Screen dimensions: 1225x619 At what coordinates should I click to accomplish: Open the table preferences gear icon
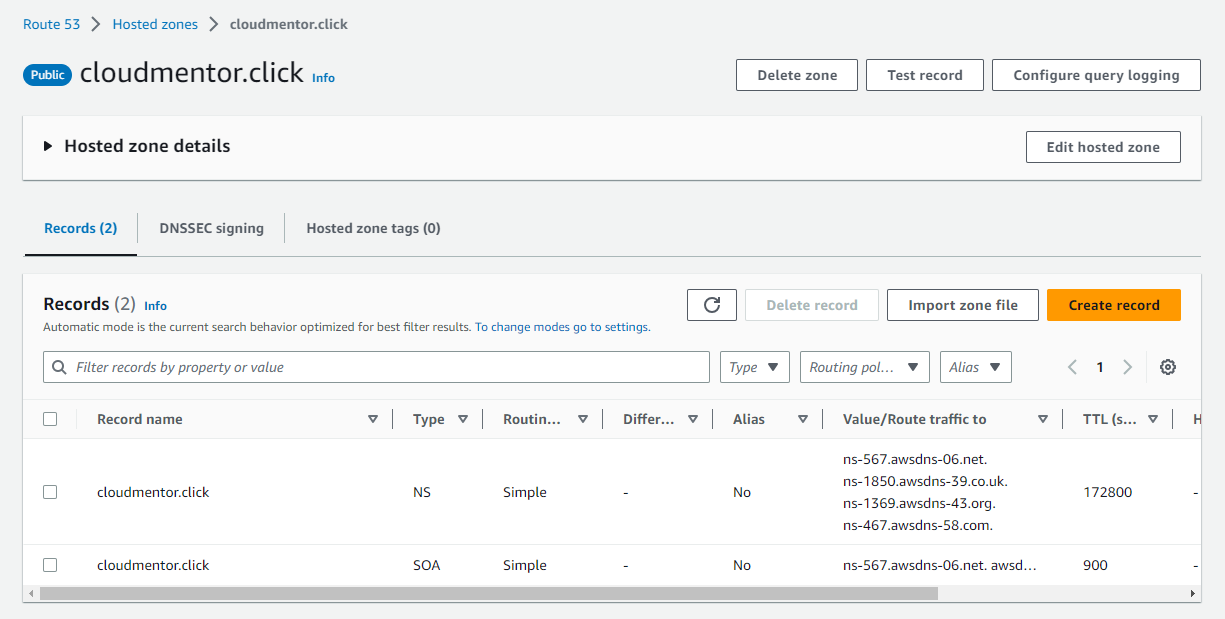click(x=1167, y=367)
